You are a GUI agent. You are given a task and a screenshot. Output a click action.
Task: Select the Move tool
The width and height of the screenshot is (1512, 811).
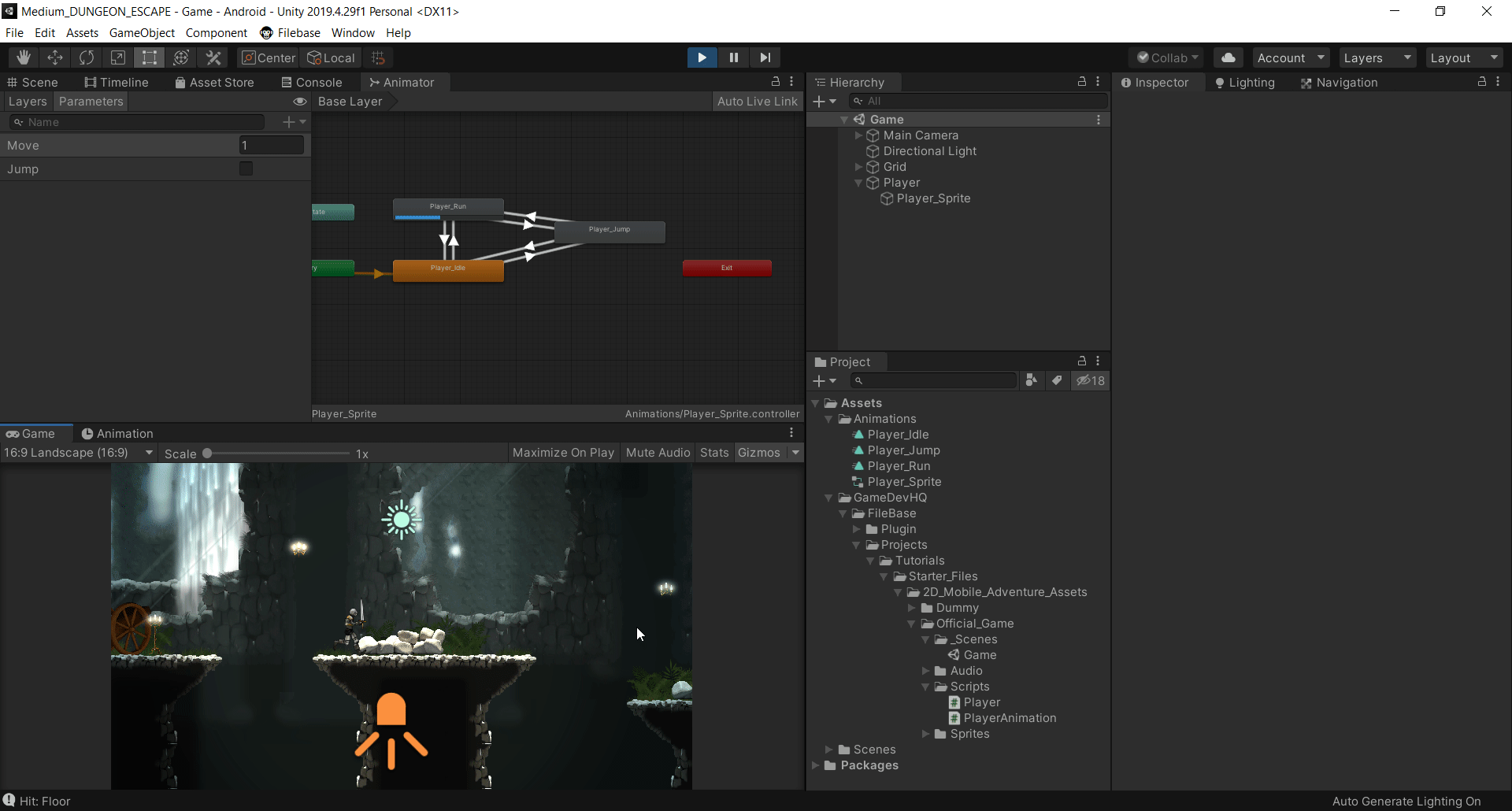[x=54, y=57]
